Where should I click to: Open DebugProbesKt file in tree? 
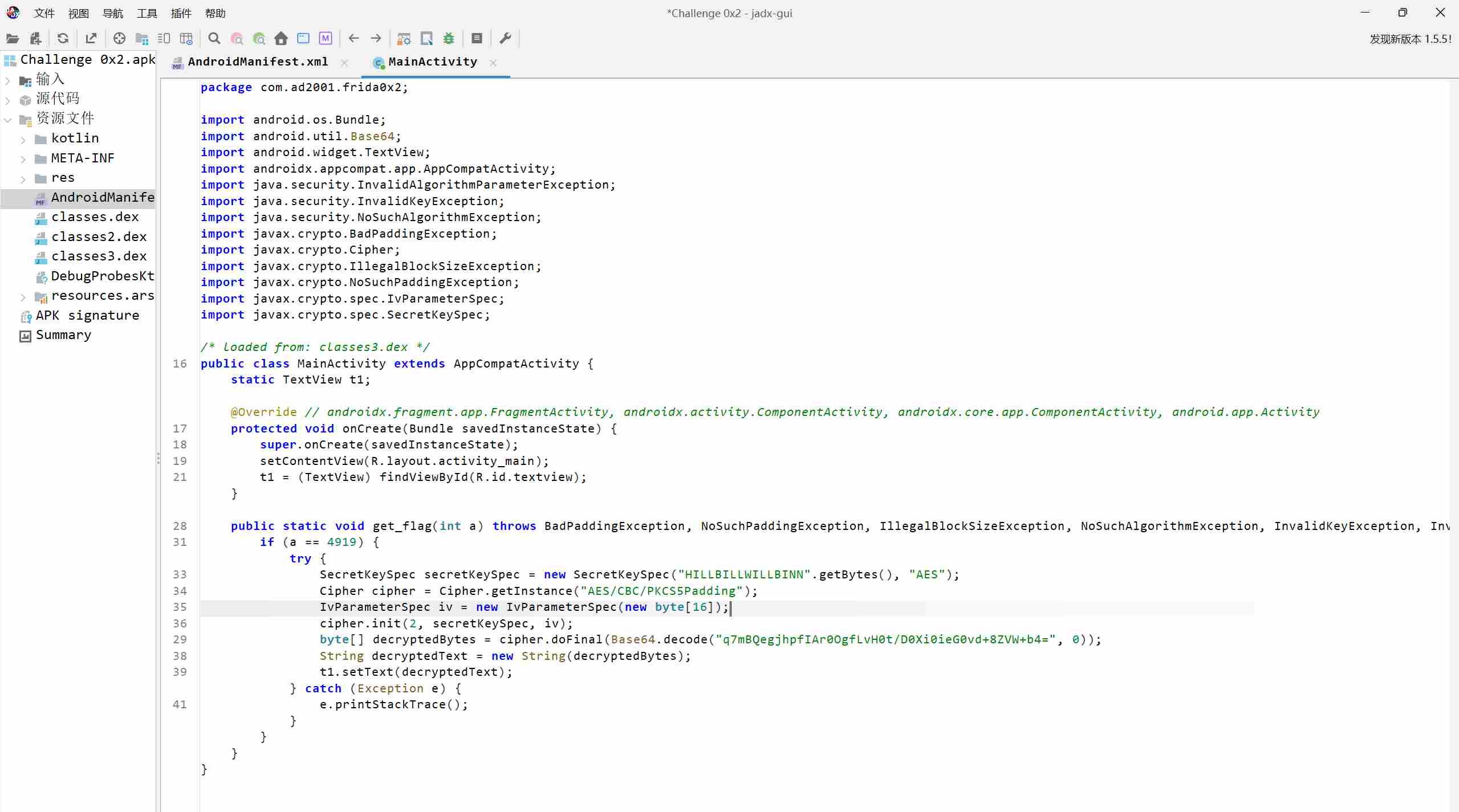point(103,276)
